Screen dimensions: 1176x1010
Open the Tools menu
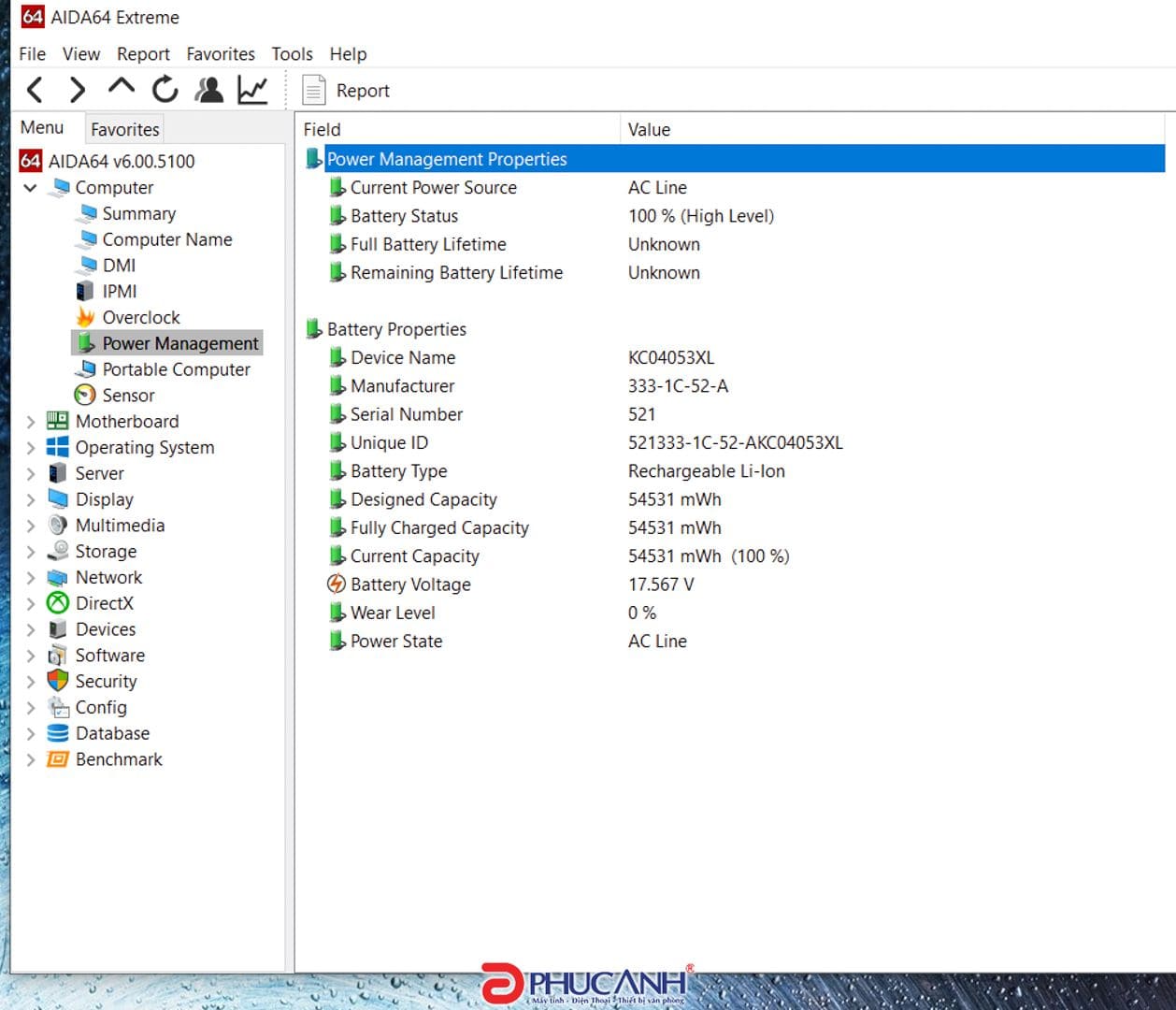click(x=292, y=54)
